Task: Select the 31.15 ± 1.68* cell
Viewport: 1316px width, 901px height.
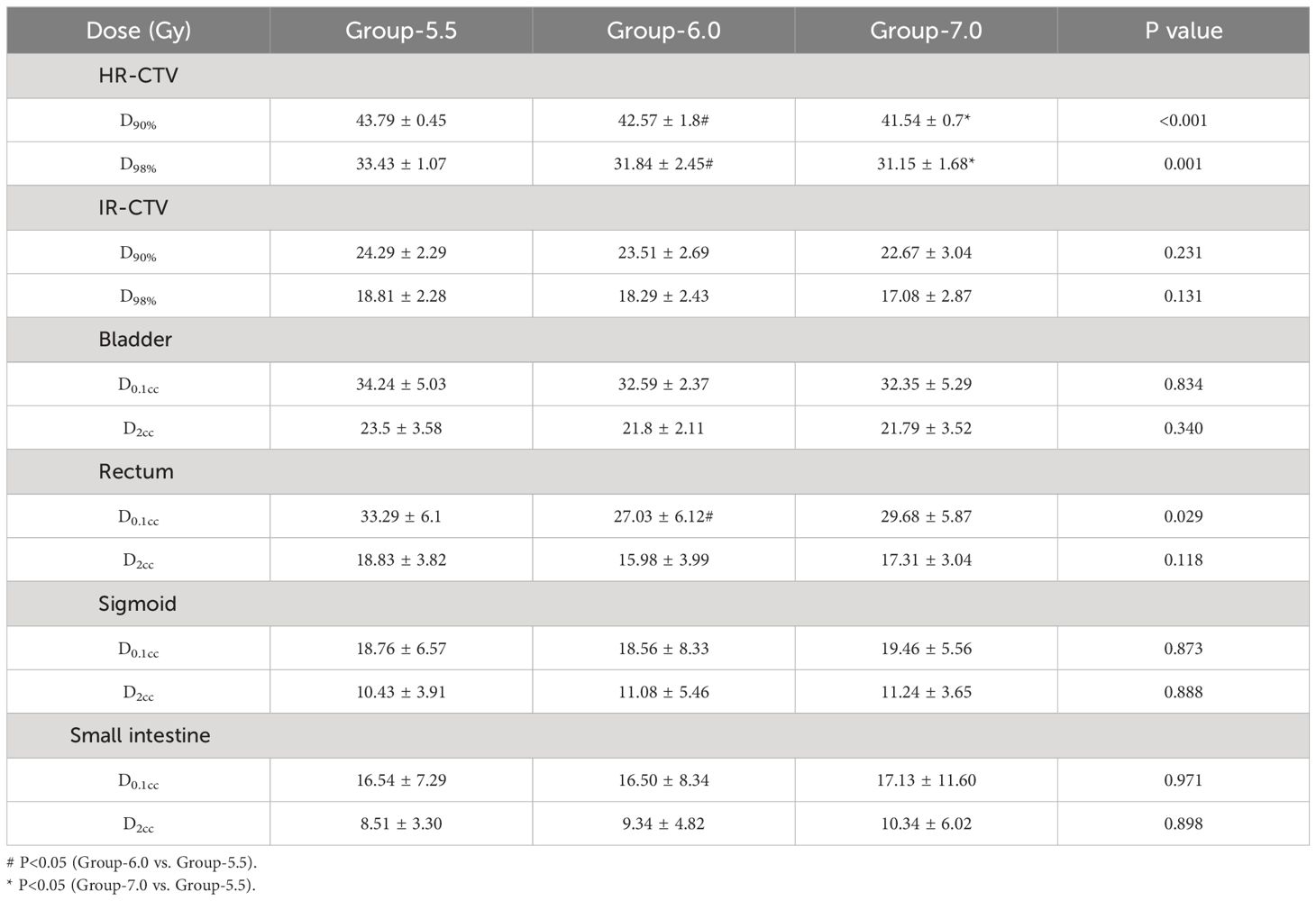Action: pos(926,164)
